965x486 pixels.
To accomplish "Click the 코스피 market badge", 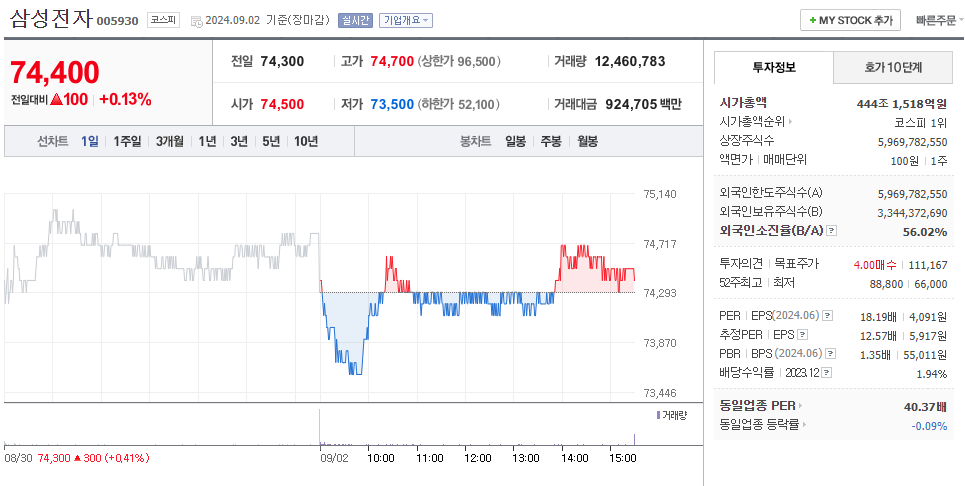I will [162, 20].
